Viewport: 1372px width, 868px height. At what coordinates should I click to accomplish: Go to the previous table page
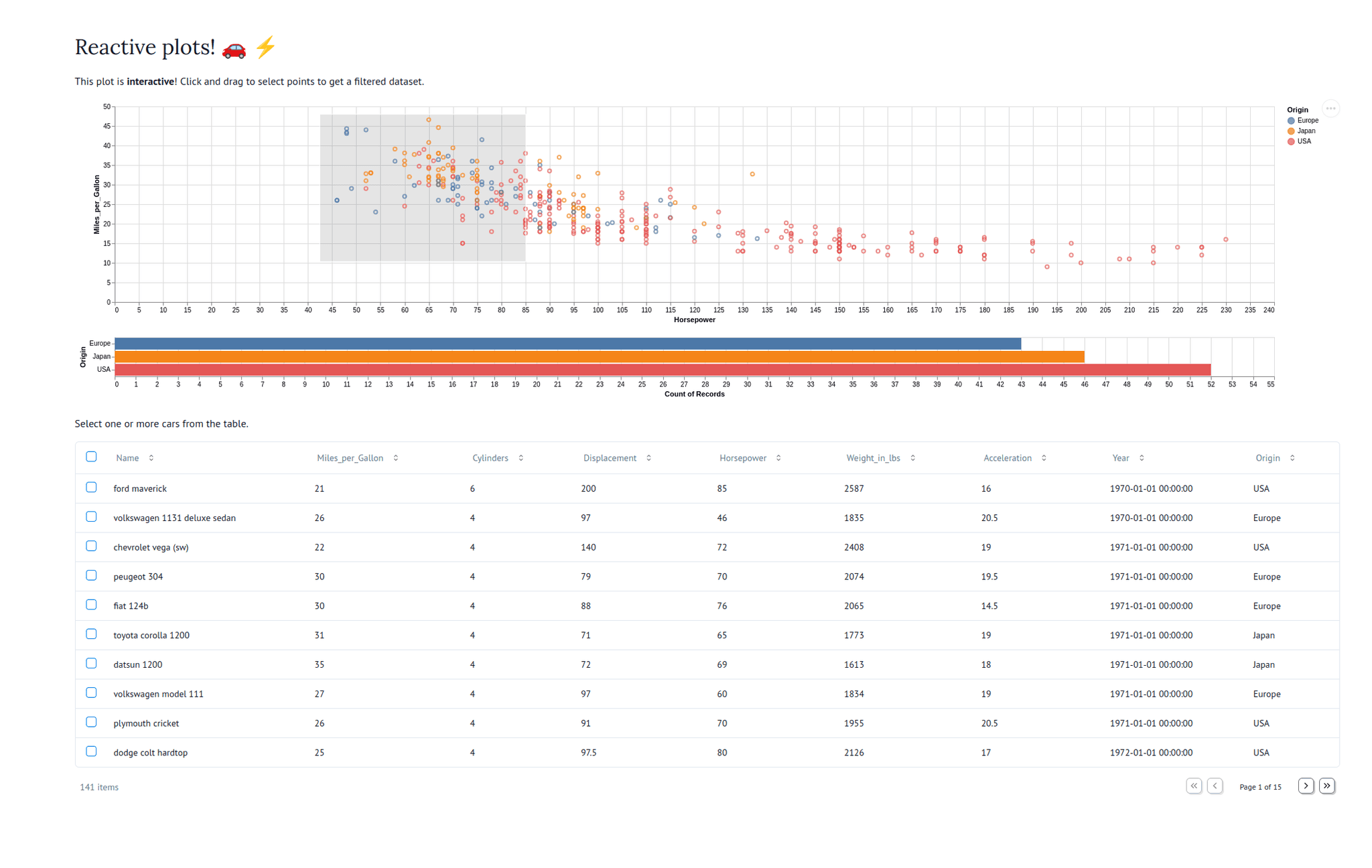click(x=1215, y=786)
